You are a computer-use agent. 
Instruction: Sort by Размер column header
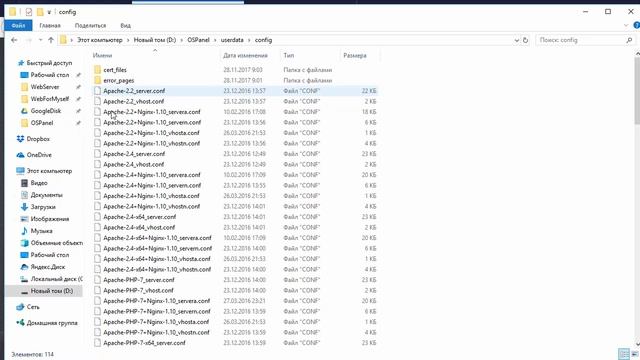(355, 55)
